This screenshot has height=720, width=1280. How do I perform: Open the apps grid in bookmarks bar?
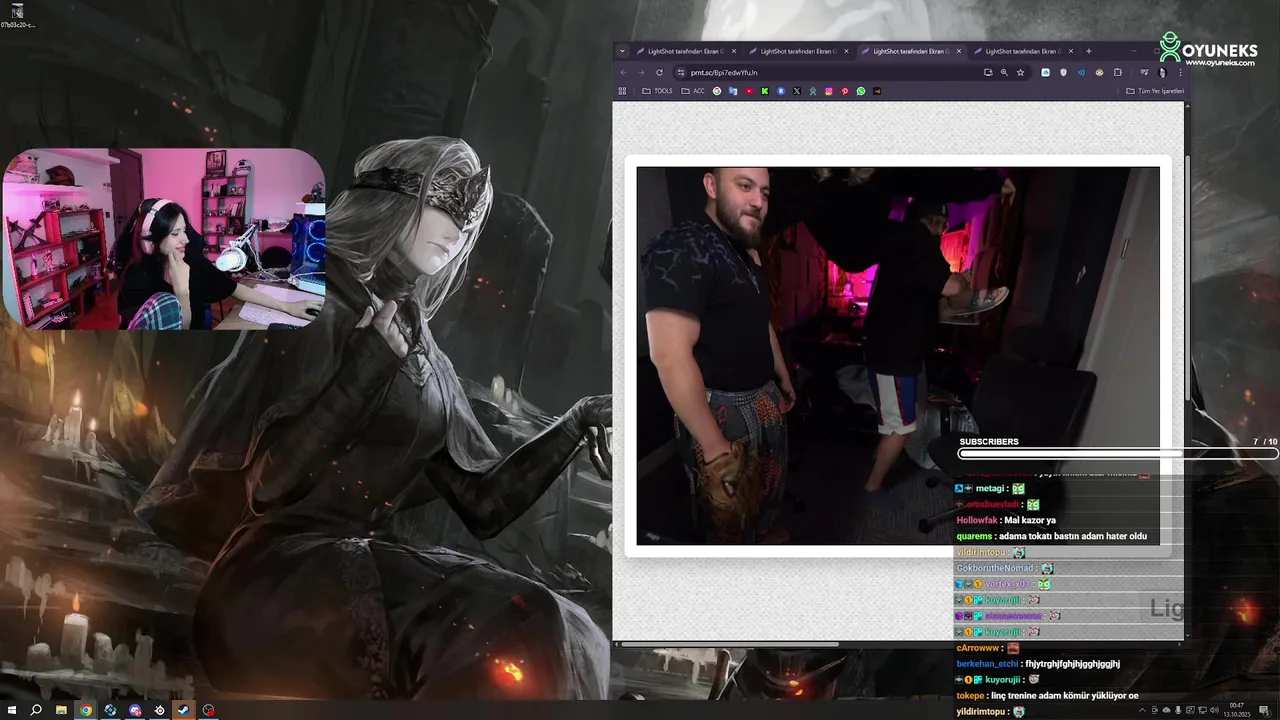(x=622, y=91)
